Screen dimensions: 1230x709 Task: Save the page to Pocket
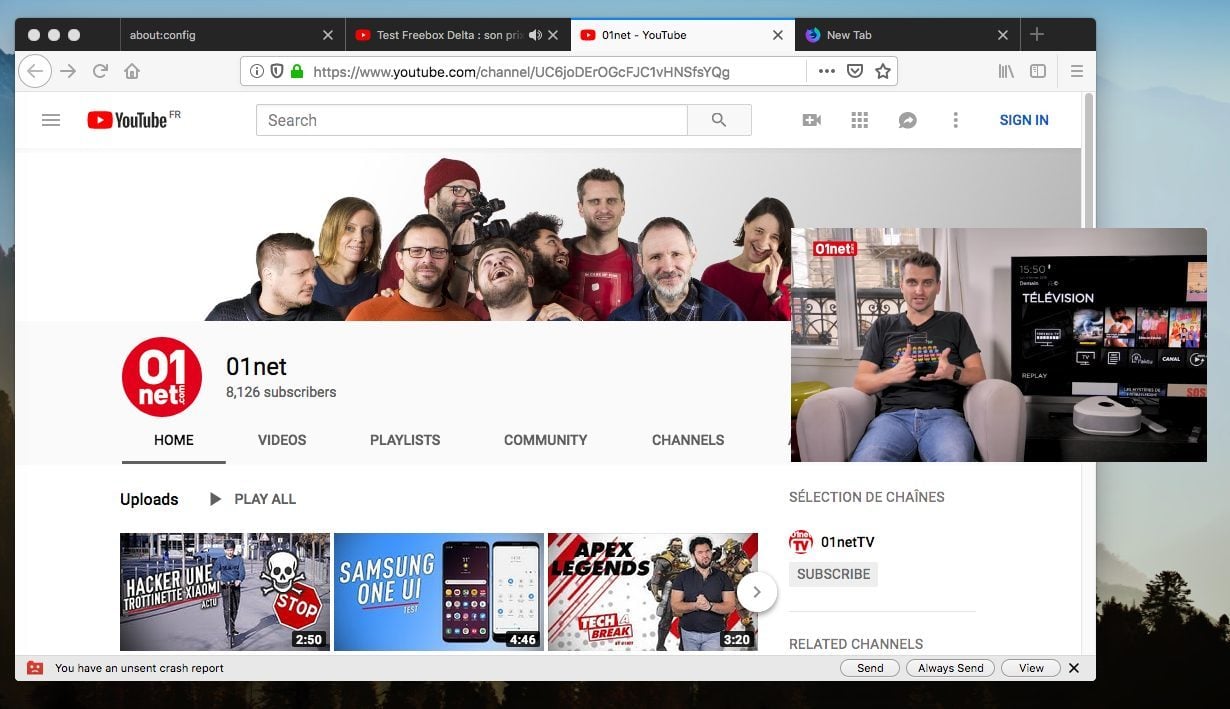[855, 71]
